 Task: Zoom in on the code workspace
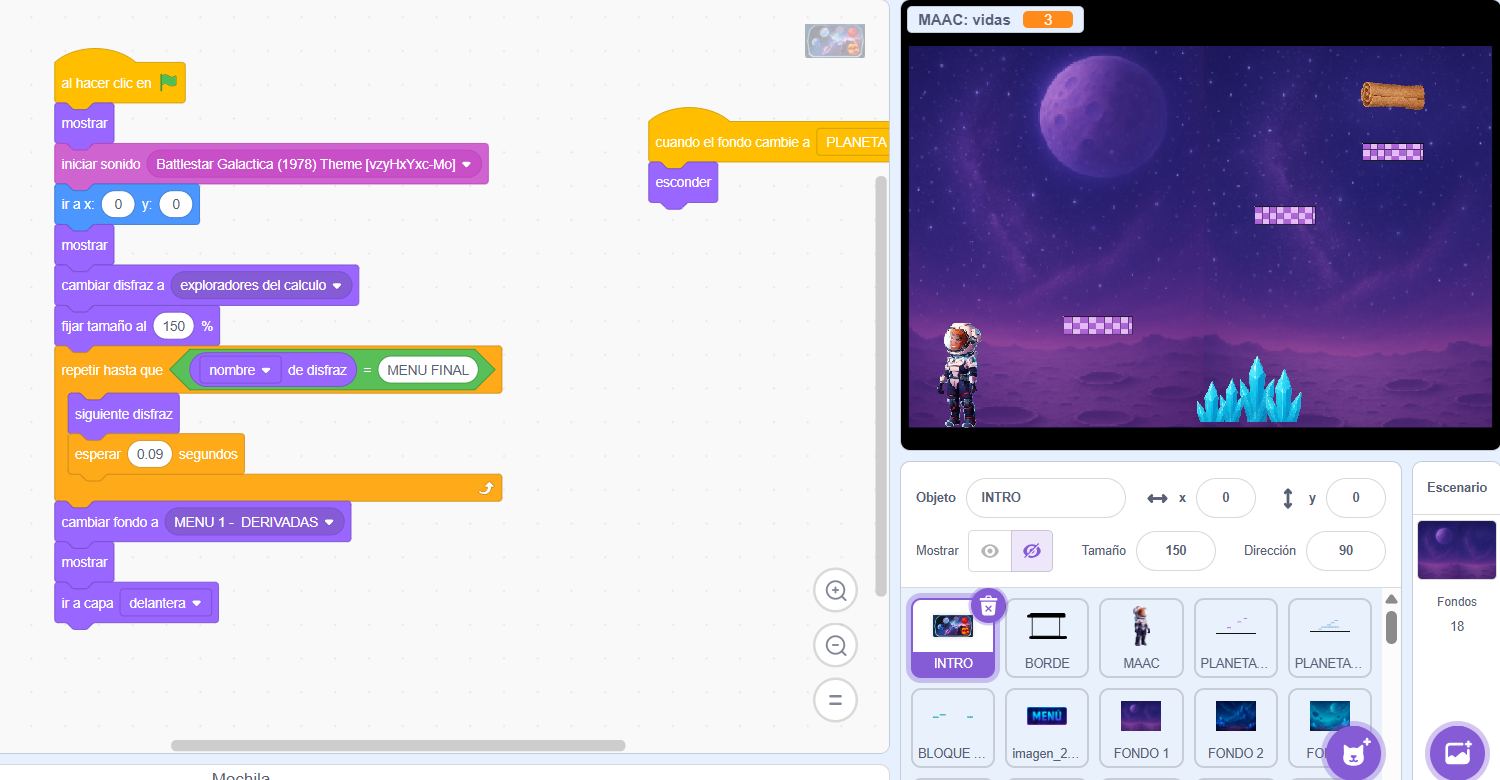(836, 591)
